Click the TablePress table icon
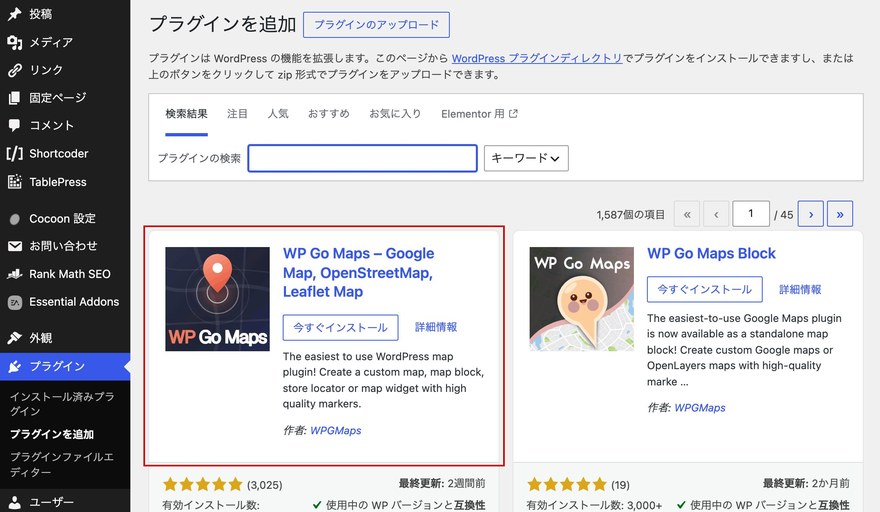Viewport: 880px width, 512px height. (x=15, y=181)
